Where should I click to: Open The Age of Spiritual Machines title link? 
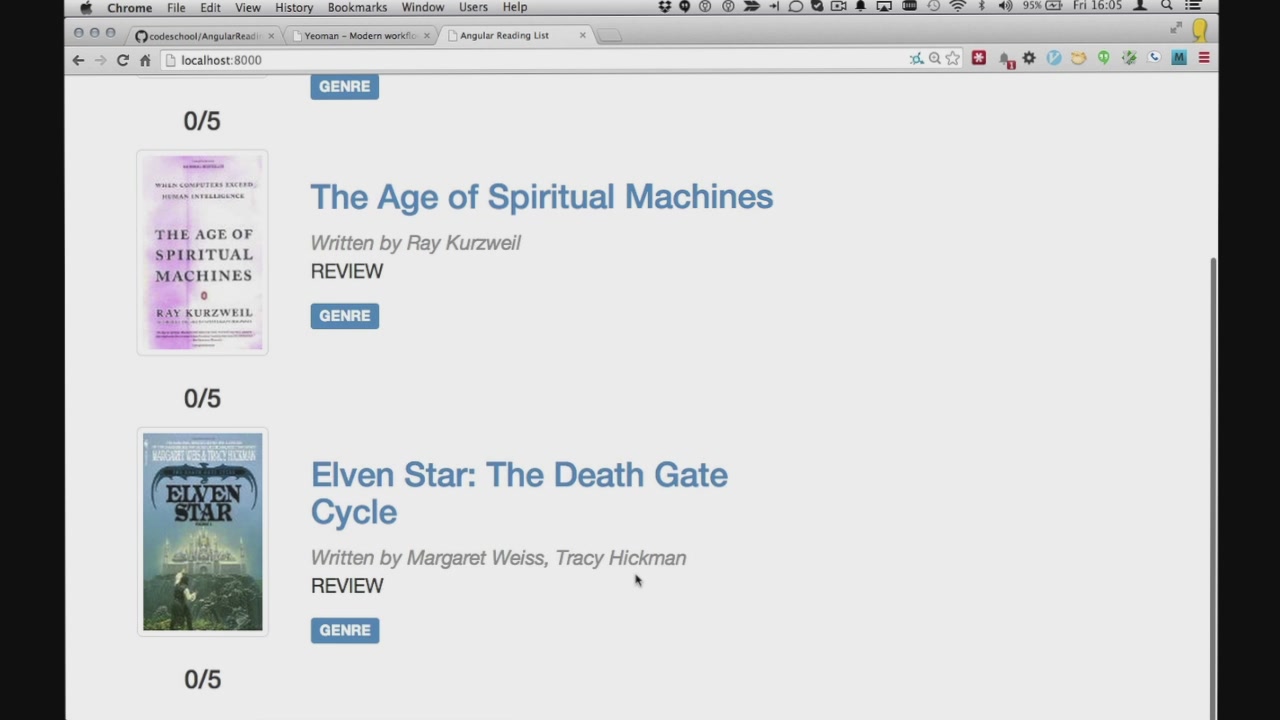tap(541, 197)
